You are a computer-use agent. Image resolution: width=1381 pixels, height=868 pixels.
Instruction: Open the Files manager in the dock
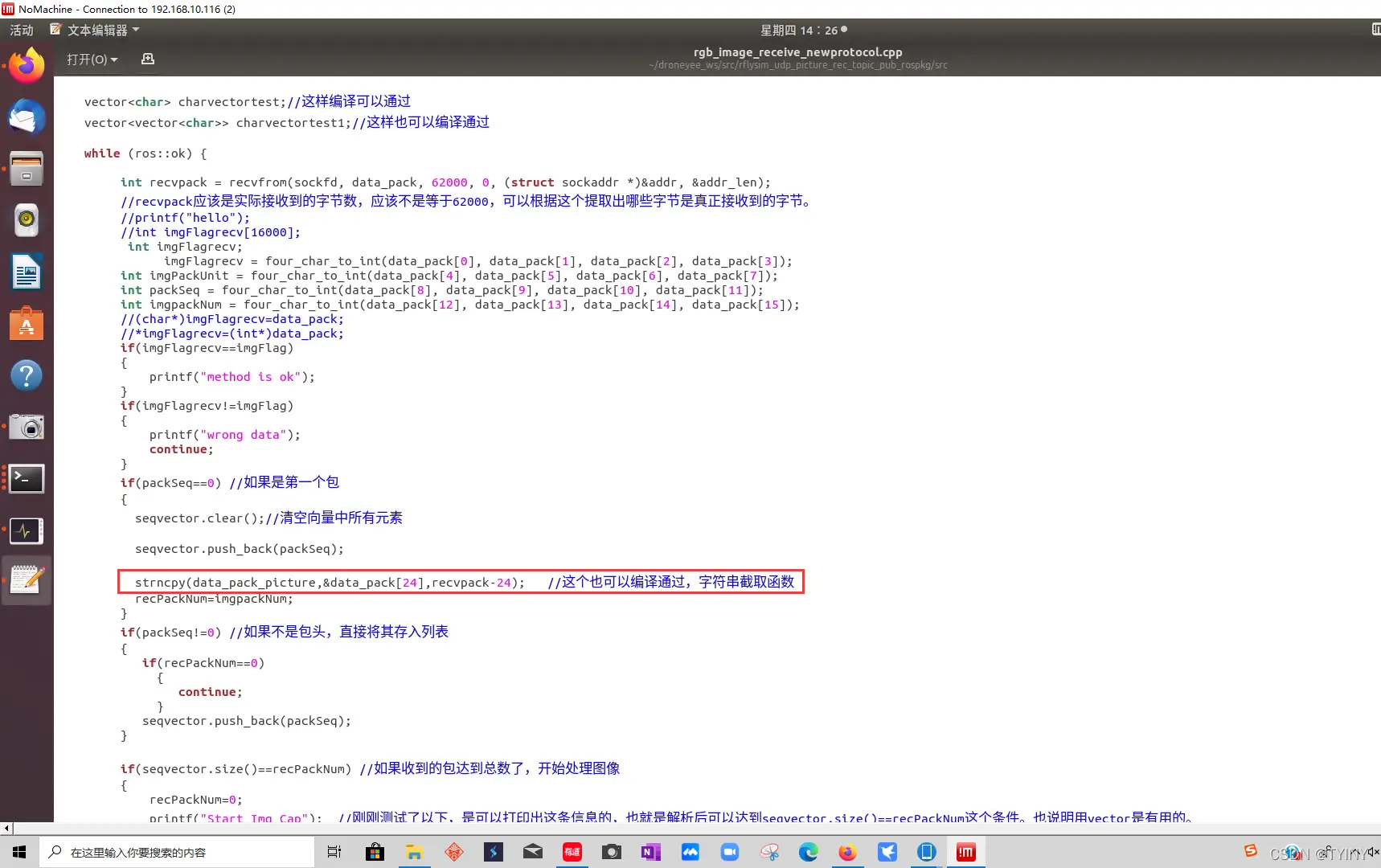27,169
